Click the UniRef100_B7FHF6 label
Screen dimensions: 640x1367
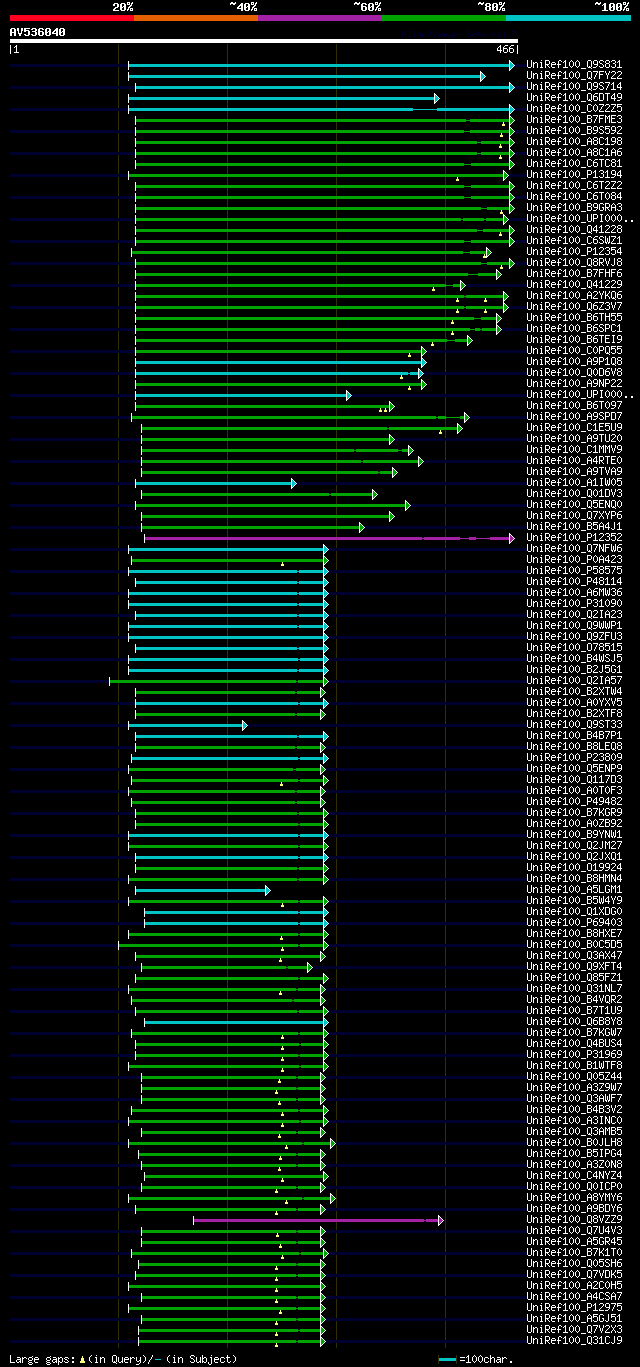(x=574, y=273)
